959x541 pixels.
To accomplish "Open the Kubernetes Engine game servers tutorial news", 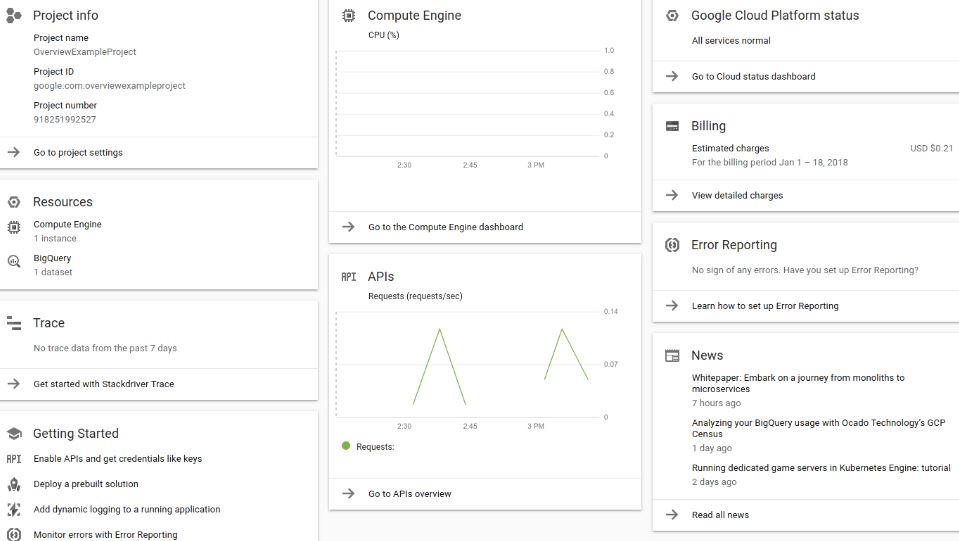I will click(x=821, y=468).
